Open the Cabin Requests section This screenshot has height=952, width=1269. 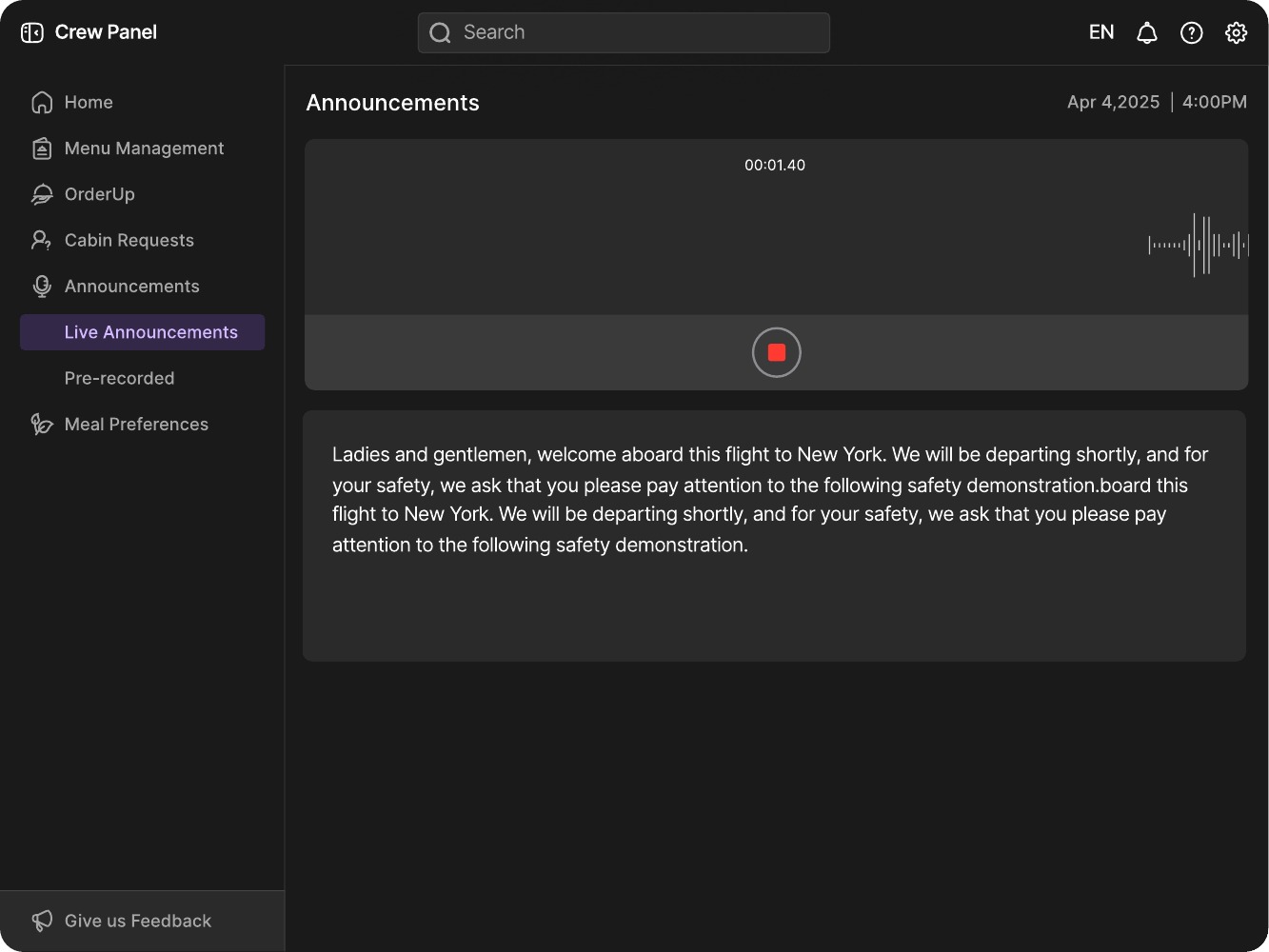click(143, 240)
